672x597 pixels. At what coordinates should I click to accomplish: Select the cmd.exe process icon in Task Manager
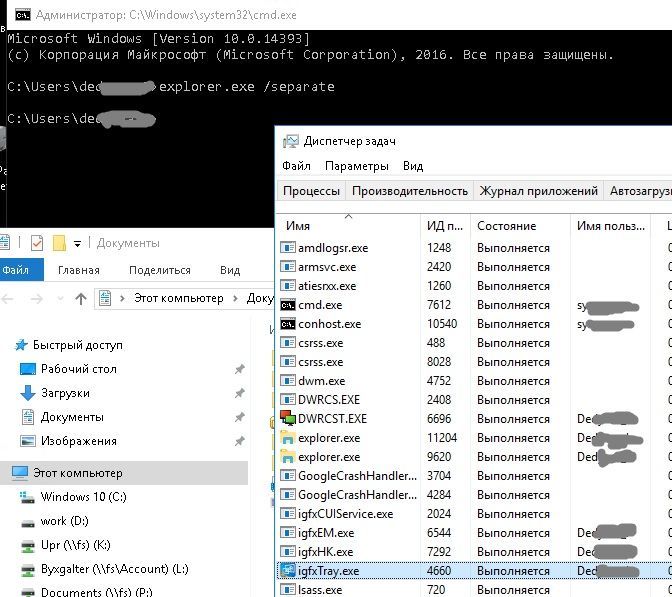(x=288, y=305)
